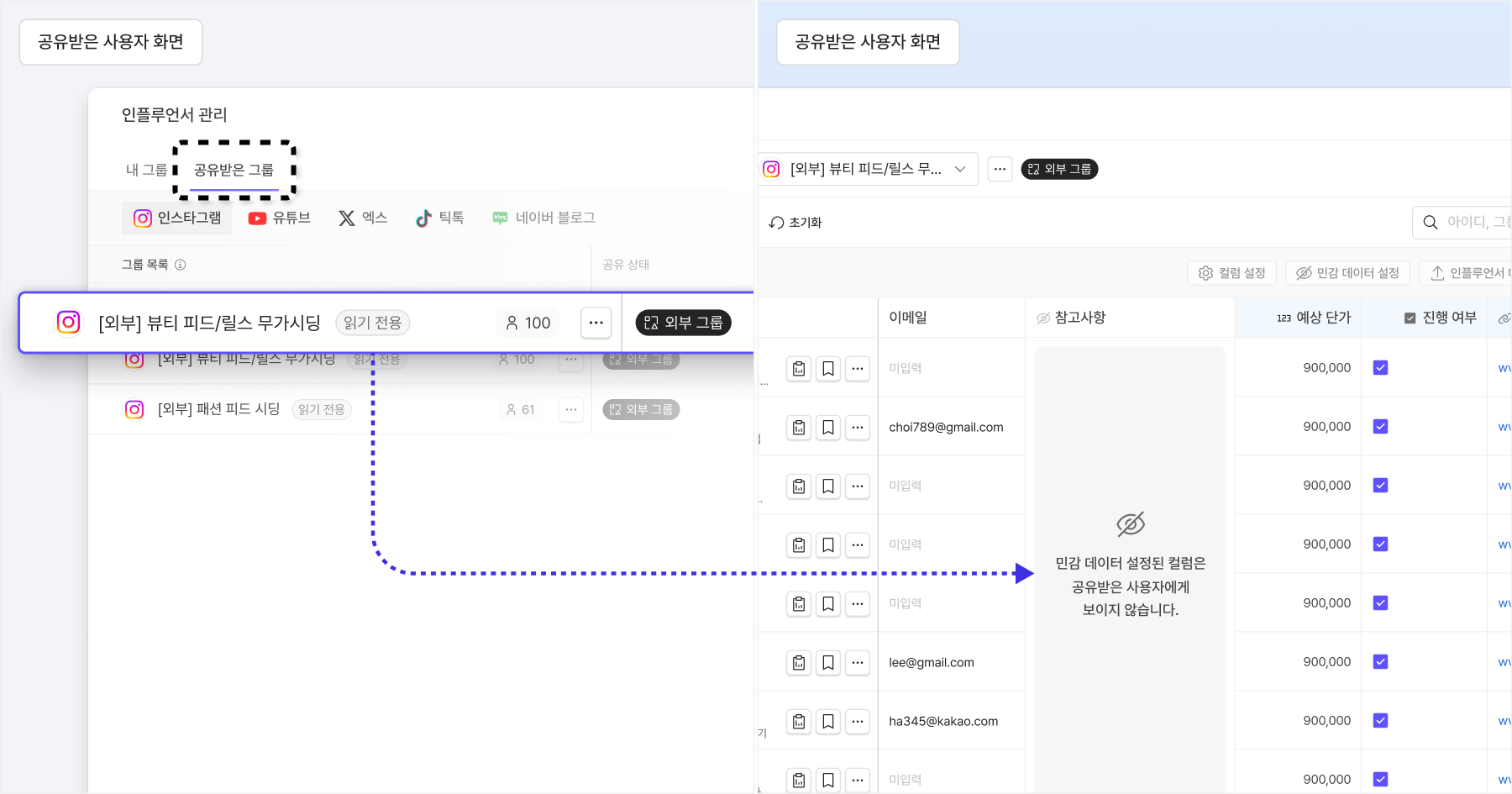The height and width of the screenshot is (794, 1512).
Task: Select the 유튜브 platform tab
Action: point(280,218)
